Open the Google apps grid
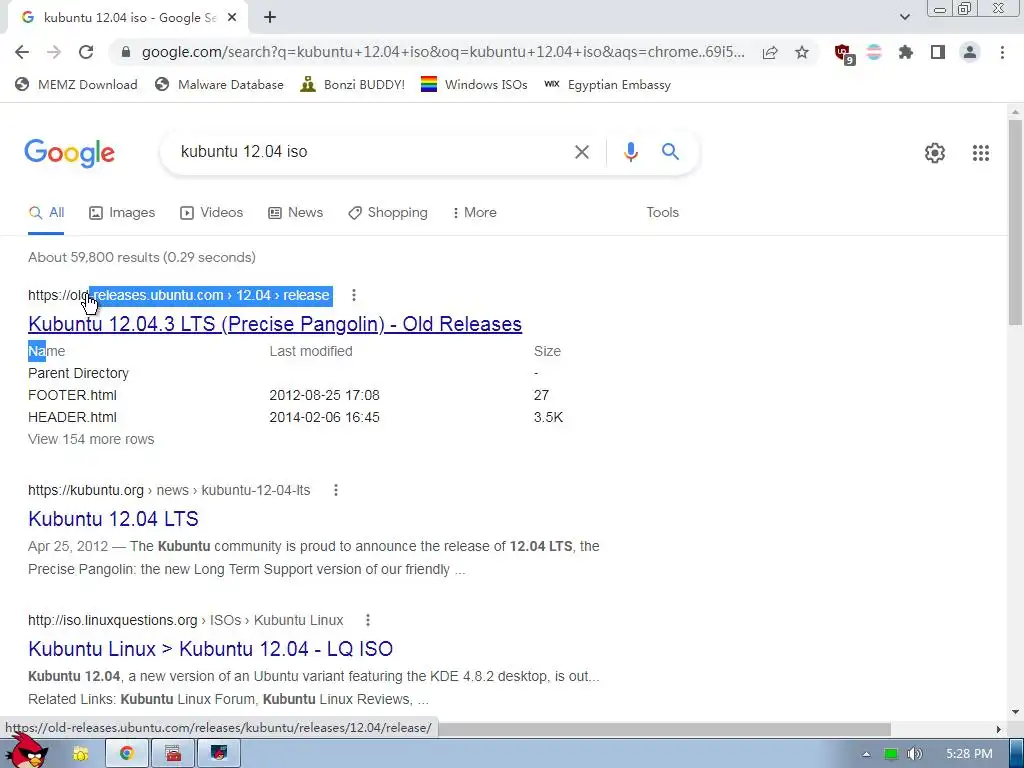Image resolution: width=1024 pixels, height=768 pixels. coord(981,153)
